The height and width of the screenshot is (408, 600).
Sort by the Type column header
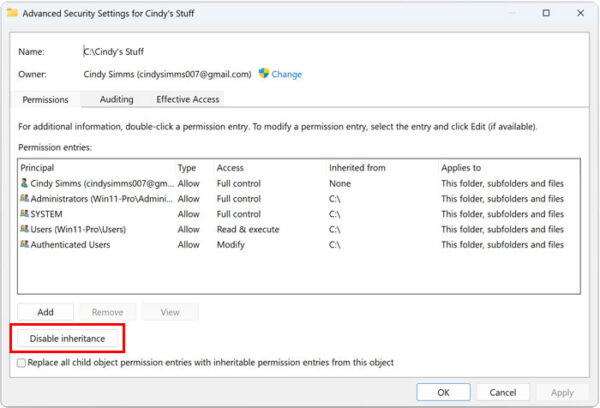point(187,168)
